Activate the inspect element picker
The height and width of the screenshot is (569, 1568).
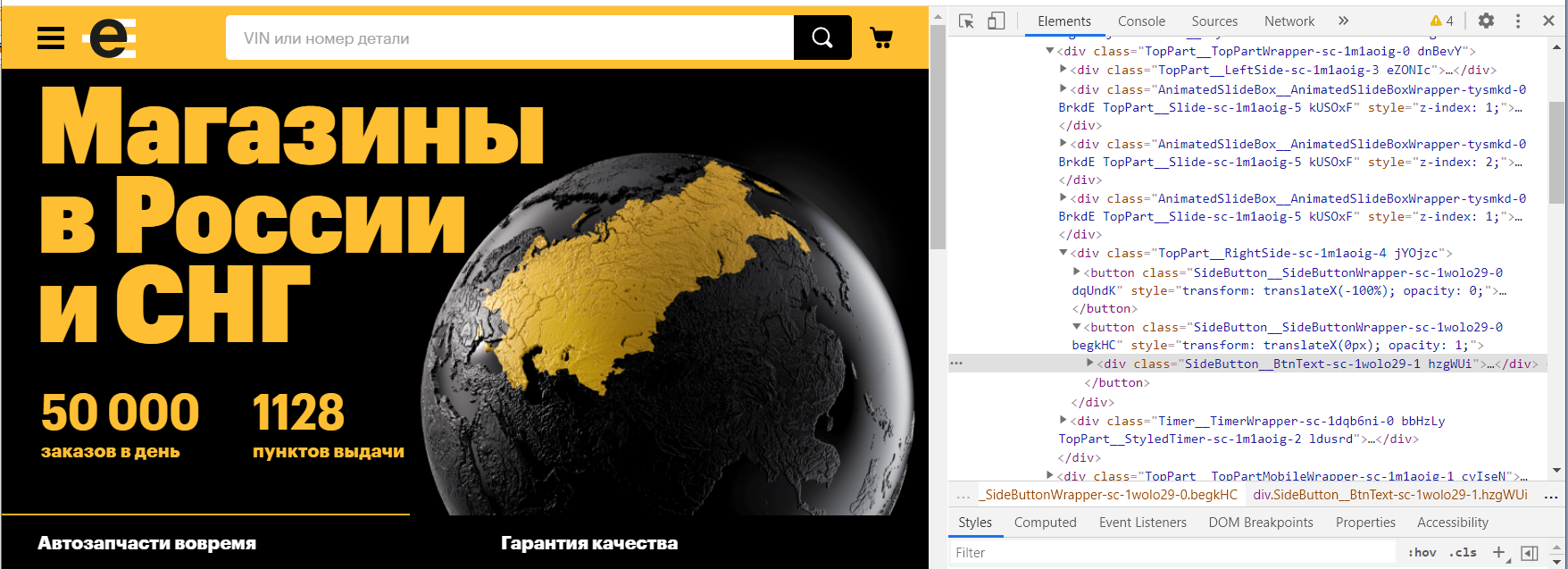966,21
